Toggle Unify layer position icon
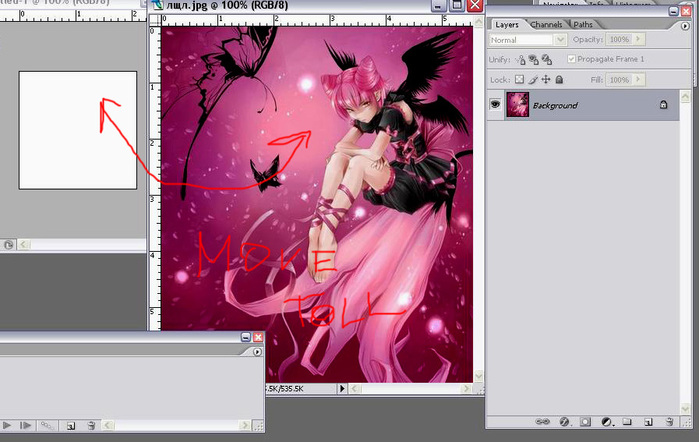699x442 pixels. 520,59
